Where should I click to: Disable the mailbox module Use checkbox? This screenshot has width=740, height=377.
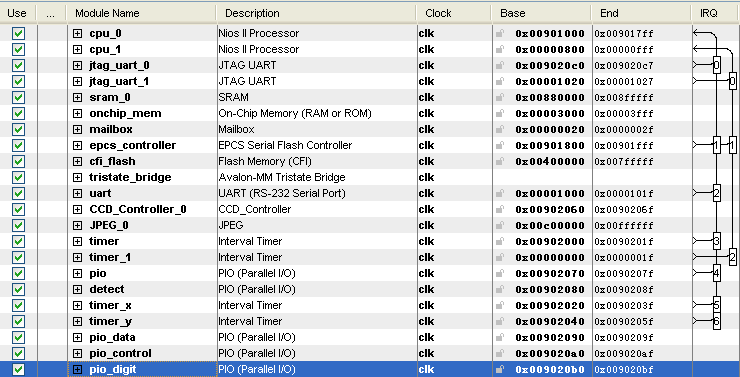point(18,129)
